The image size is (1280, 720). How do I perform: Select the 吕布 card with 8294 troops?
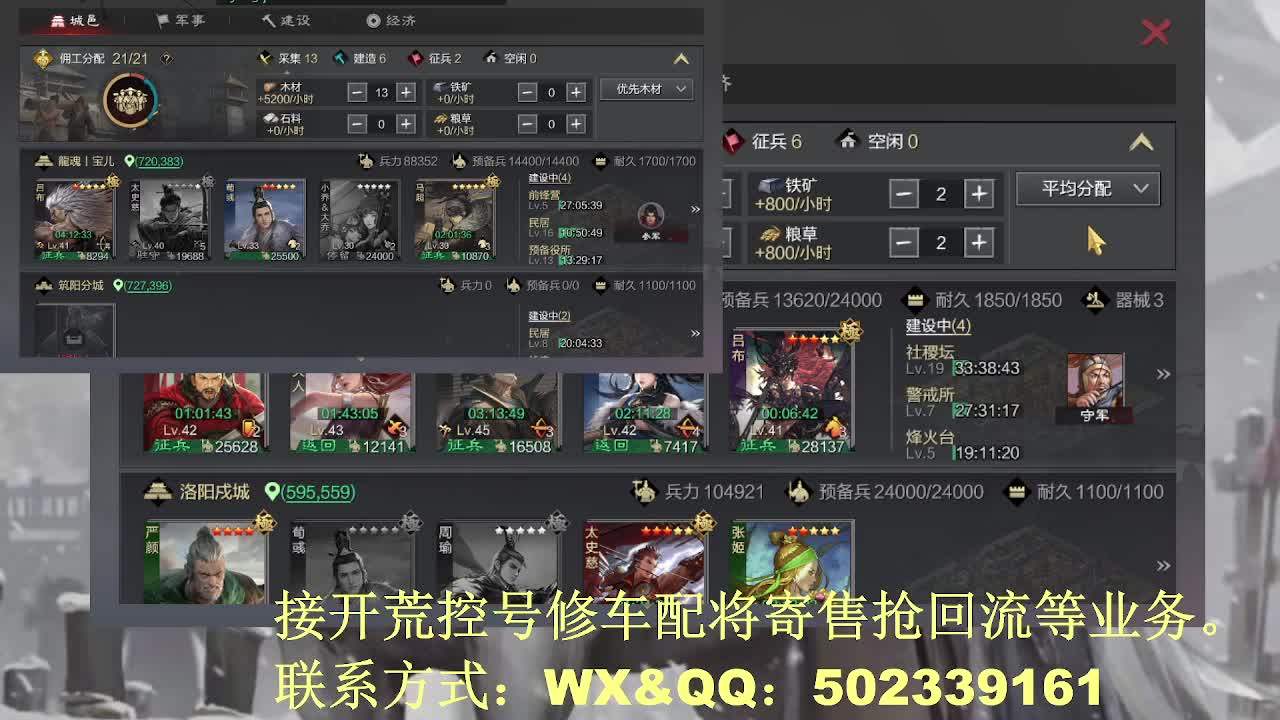point(75,220)
